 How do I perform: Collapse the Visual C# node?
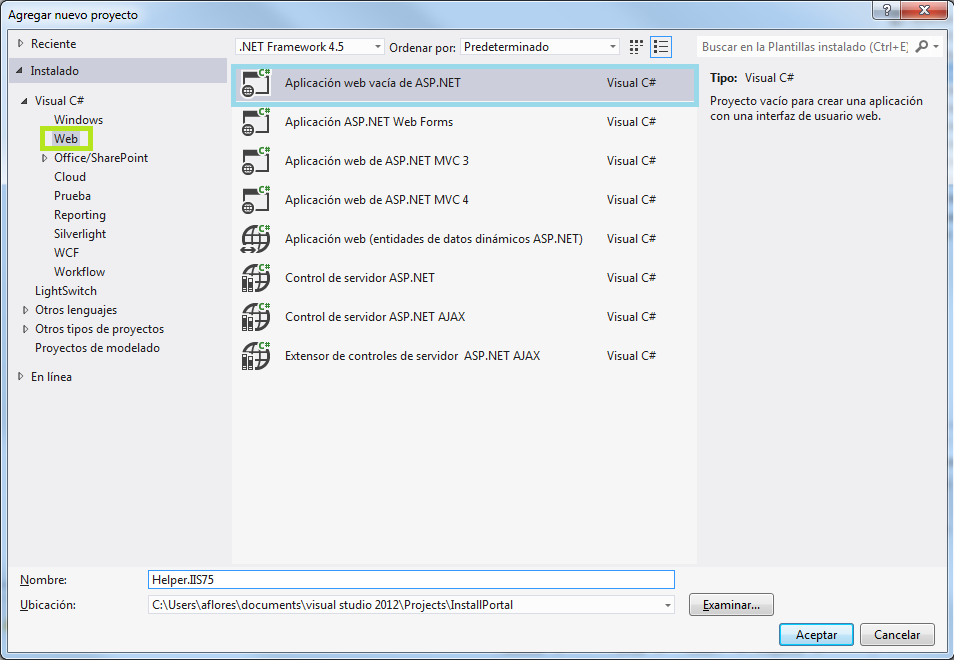tap(24, 101)
